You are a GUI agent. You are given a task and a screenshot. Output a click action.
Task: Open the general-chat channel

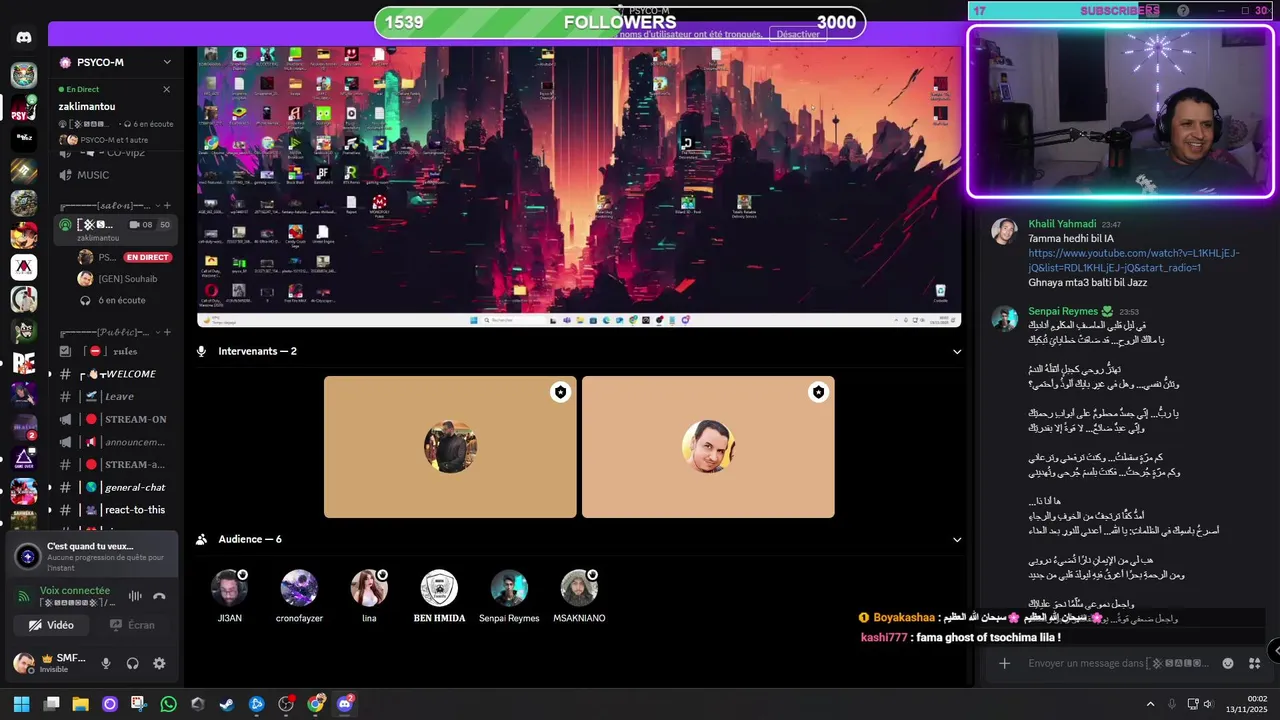(114, 487)
